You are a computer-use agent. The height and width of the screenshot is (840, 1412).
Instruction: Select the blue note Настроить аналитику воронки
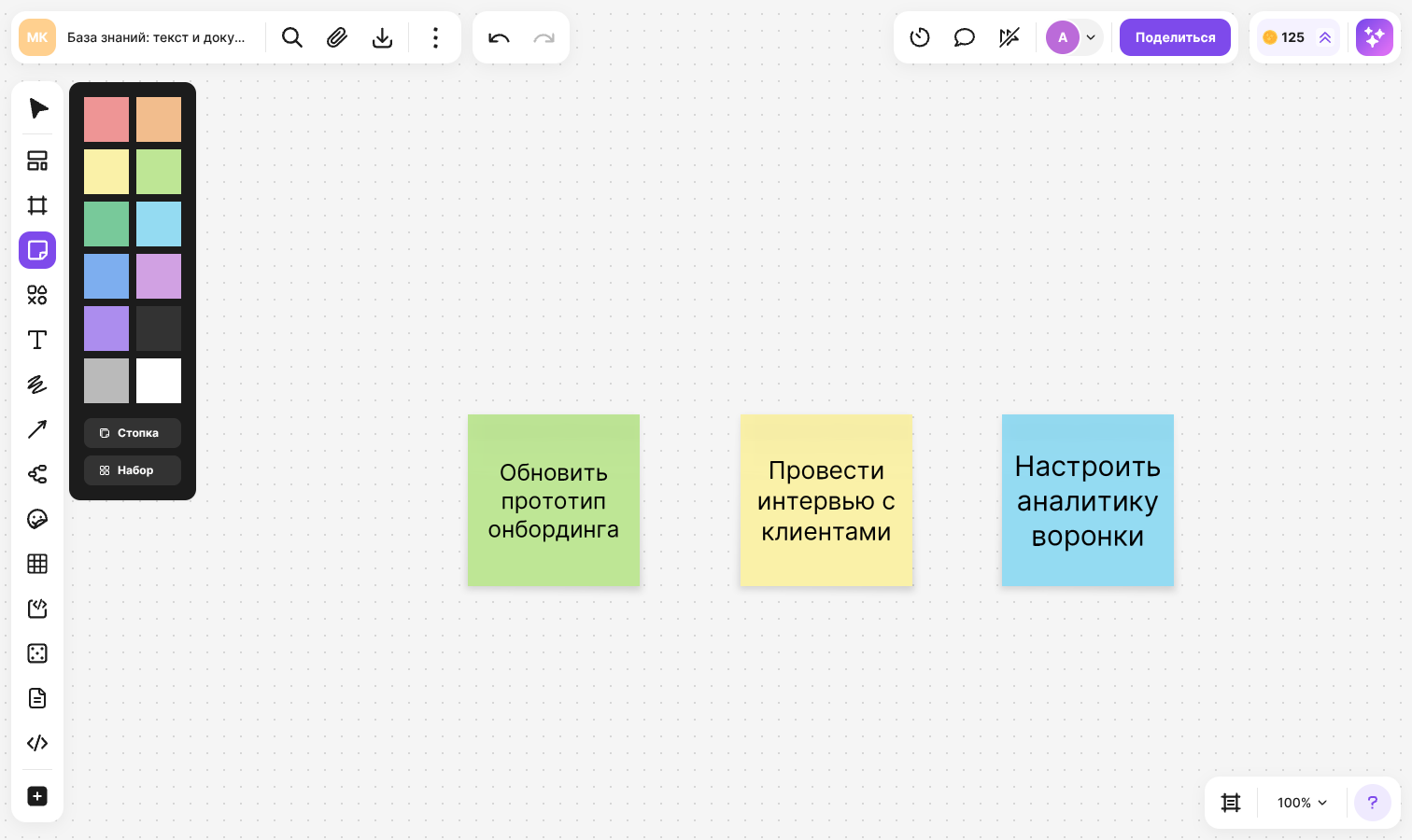click(1088, 500)
